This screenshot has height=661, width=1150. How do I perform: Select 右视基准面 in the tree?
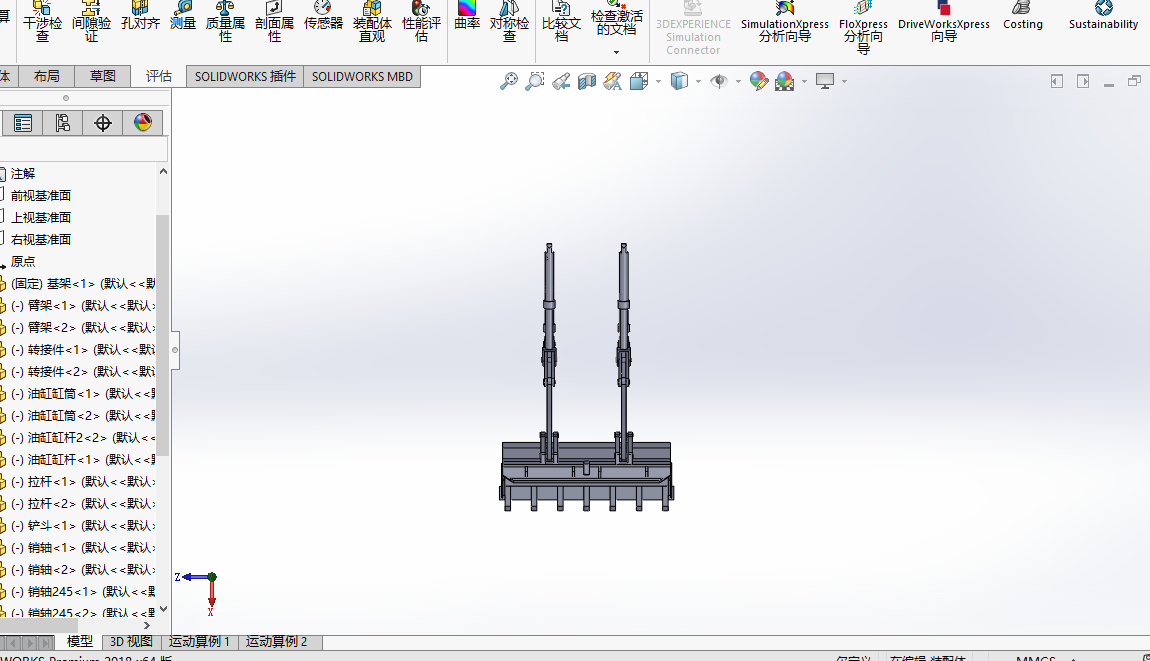point(40,240)
